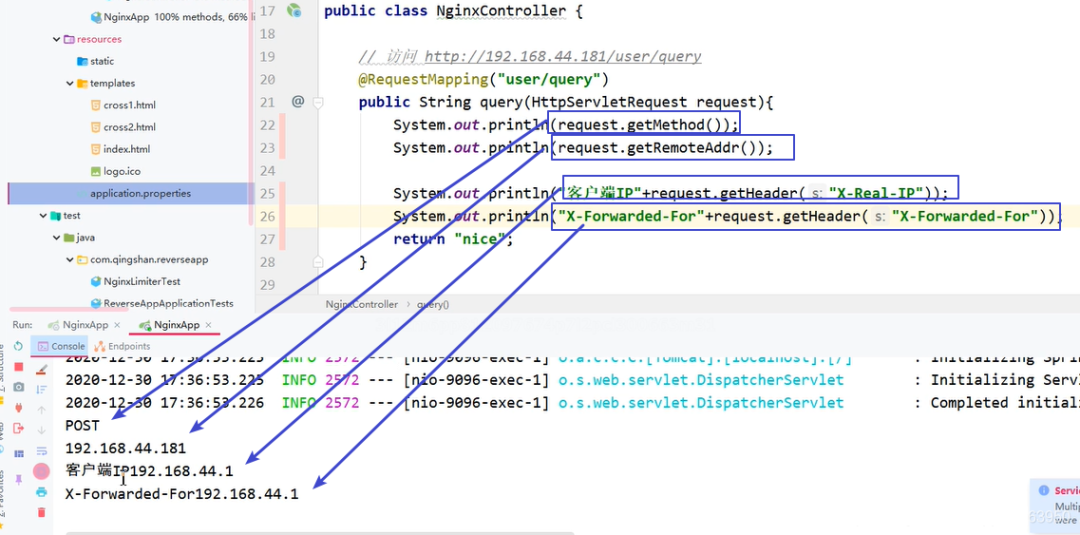Open cross2.html in the project tree

(x=123, y=127)
